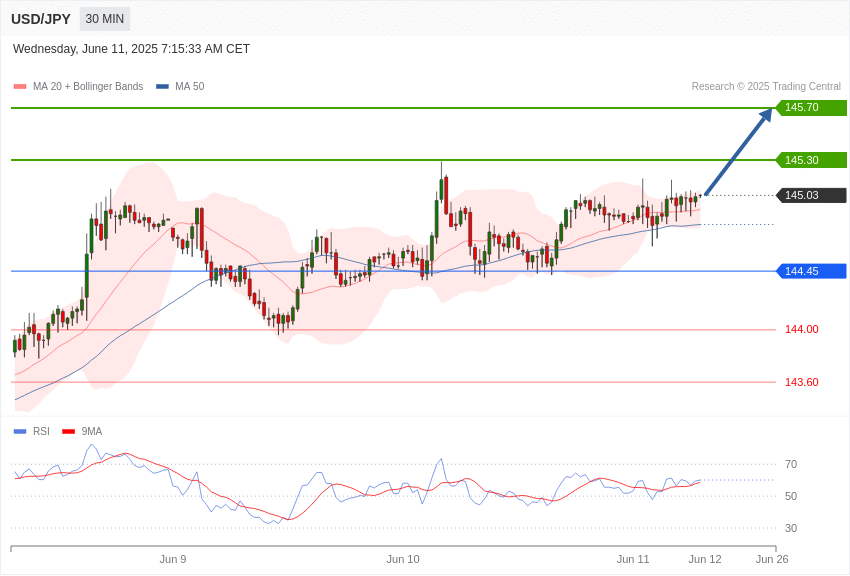The height and width of the screenshot is (576, 850).
Task: Click the MA 50 legend color swatch
Action: point(162,86)
